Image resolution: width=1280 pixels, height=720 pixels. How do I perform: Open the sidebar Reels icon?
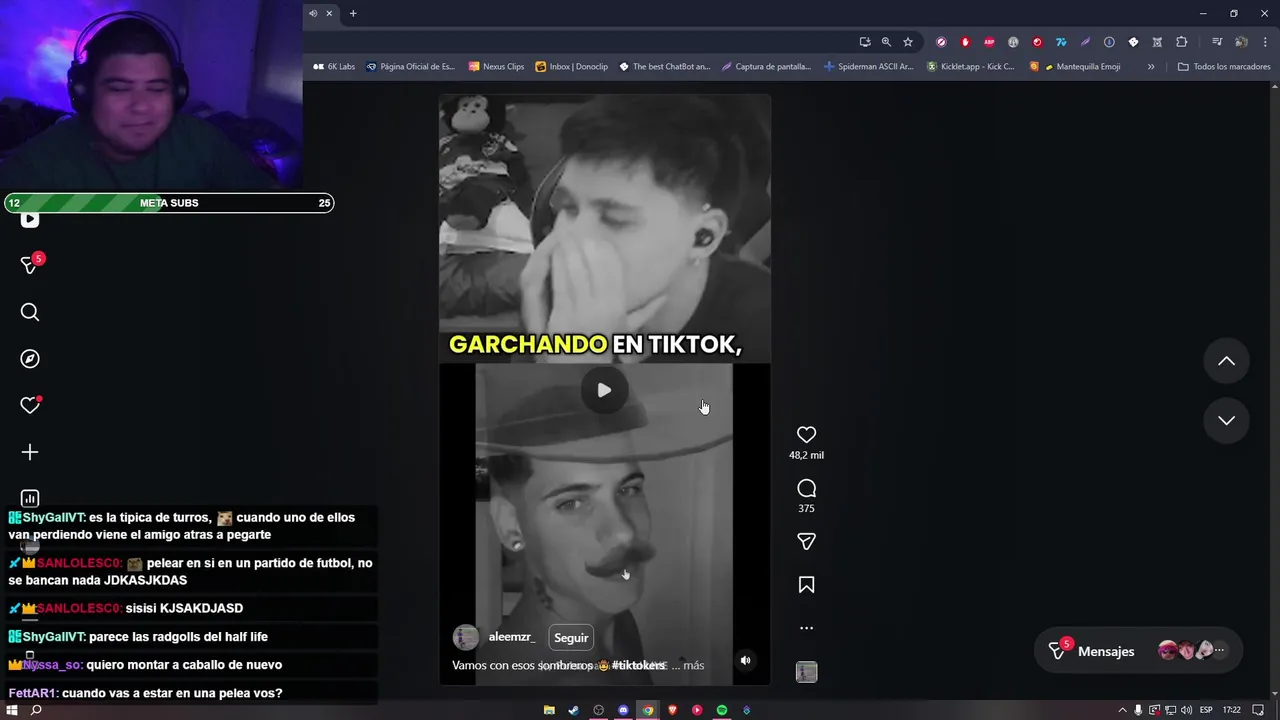[30, 220]
